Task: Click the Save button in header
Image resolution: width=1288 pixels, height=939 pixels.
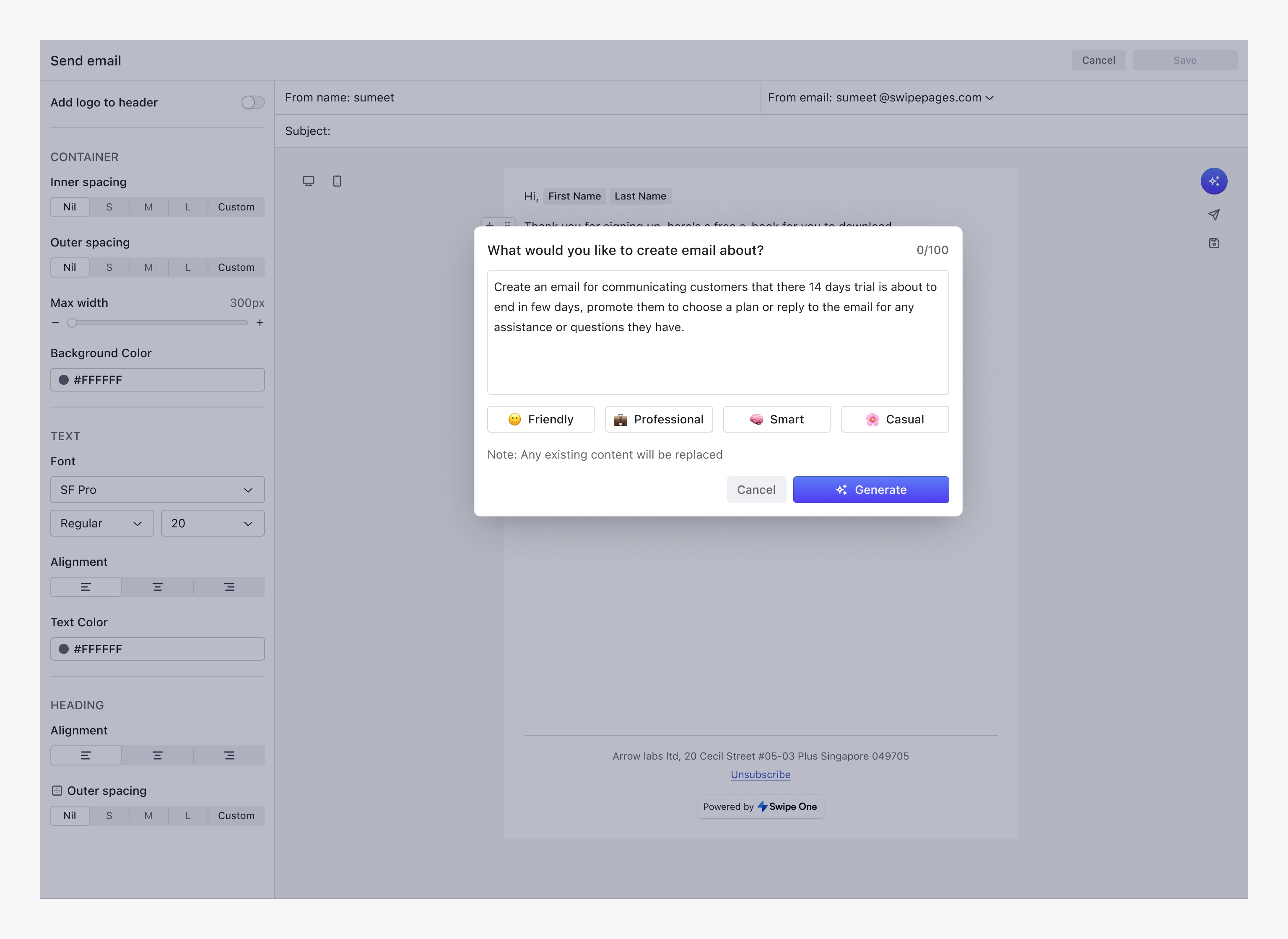Action: [x=1184, y=60]
